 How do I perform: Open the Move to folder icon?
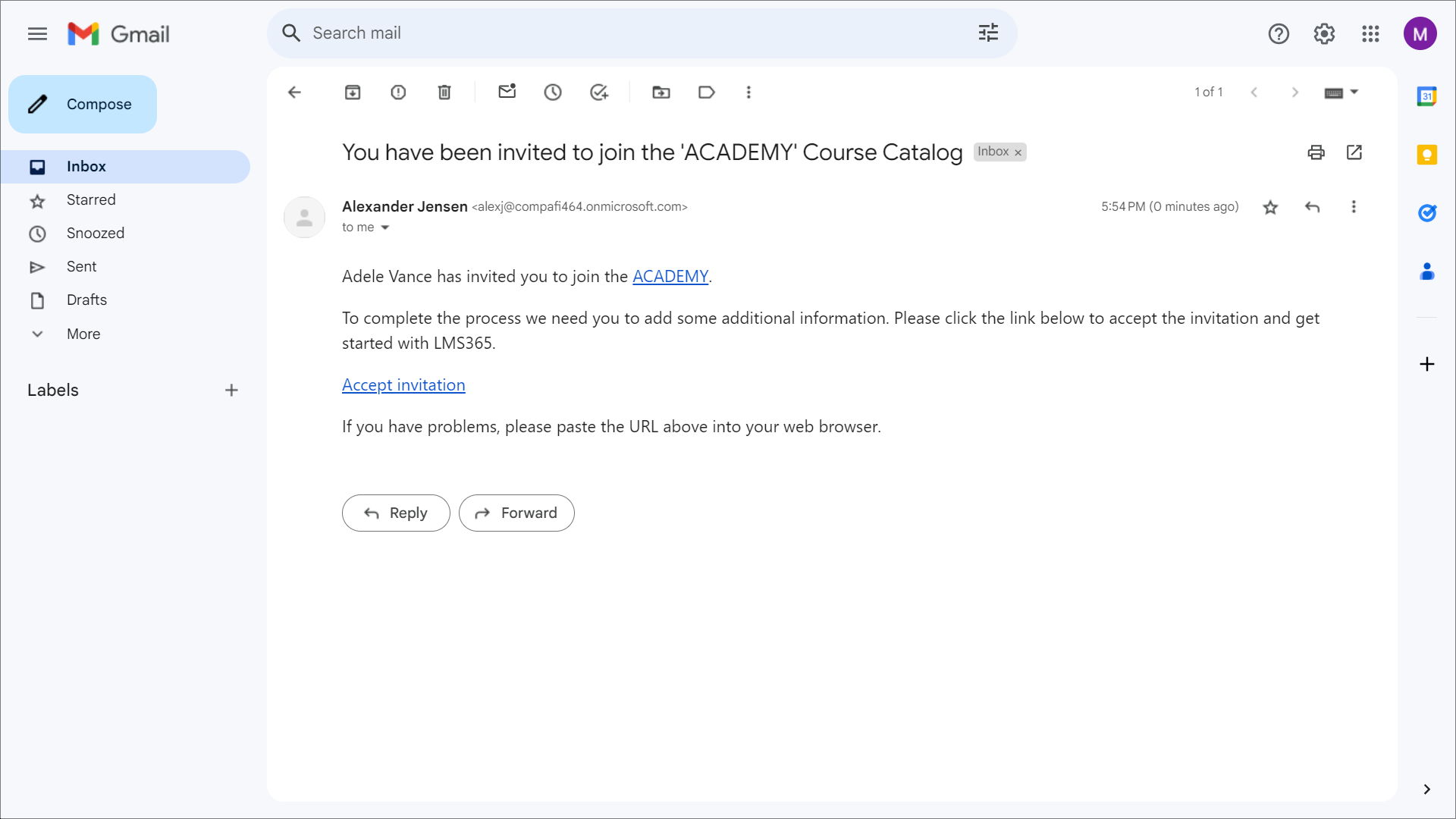pyautogui.click(x=661, y=93)
